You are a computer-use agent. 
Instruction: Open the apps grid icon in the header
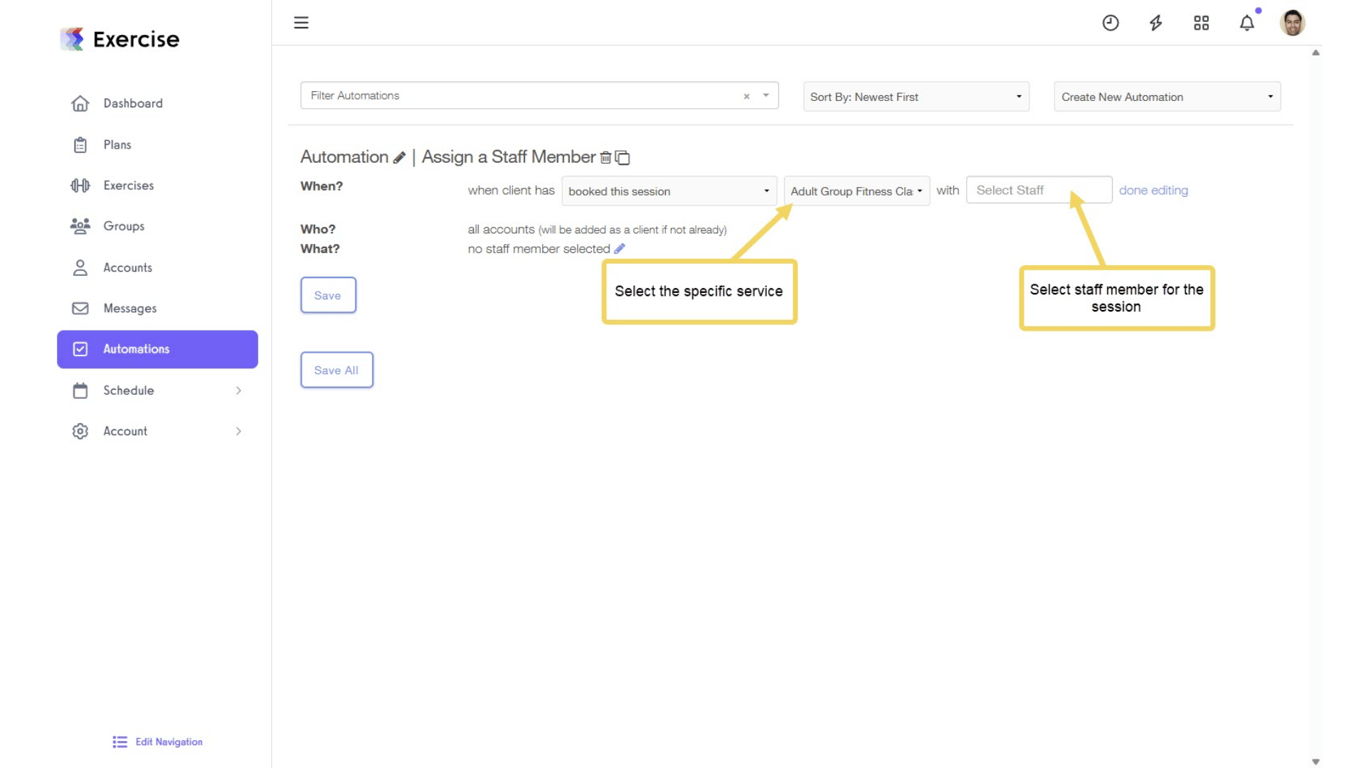(x=1201, y=22)
